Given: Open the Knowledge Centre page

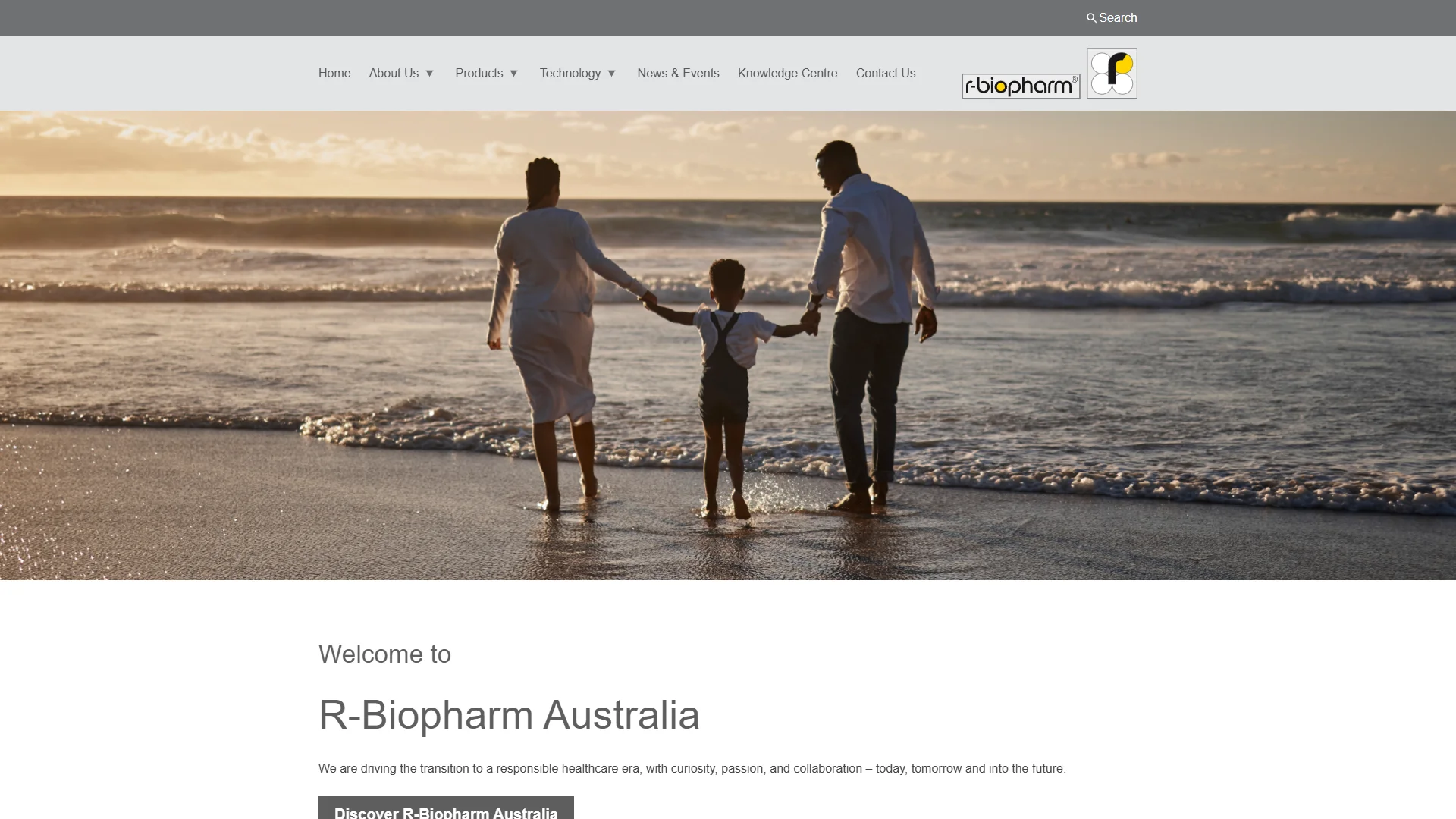Looking at the screenshot, I should (787, 74).
